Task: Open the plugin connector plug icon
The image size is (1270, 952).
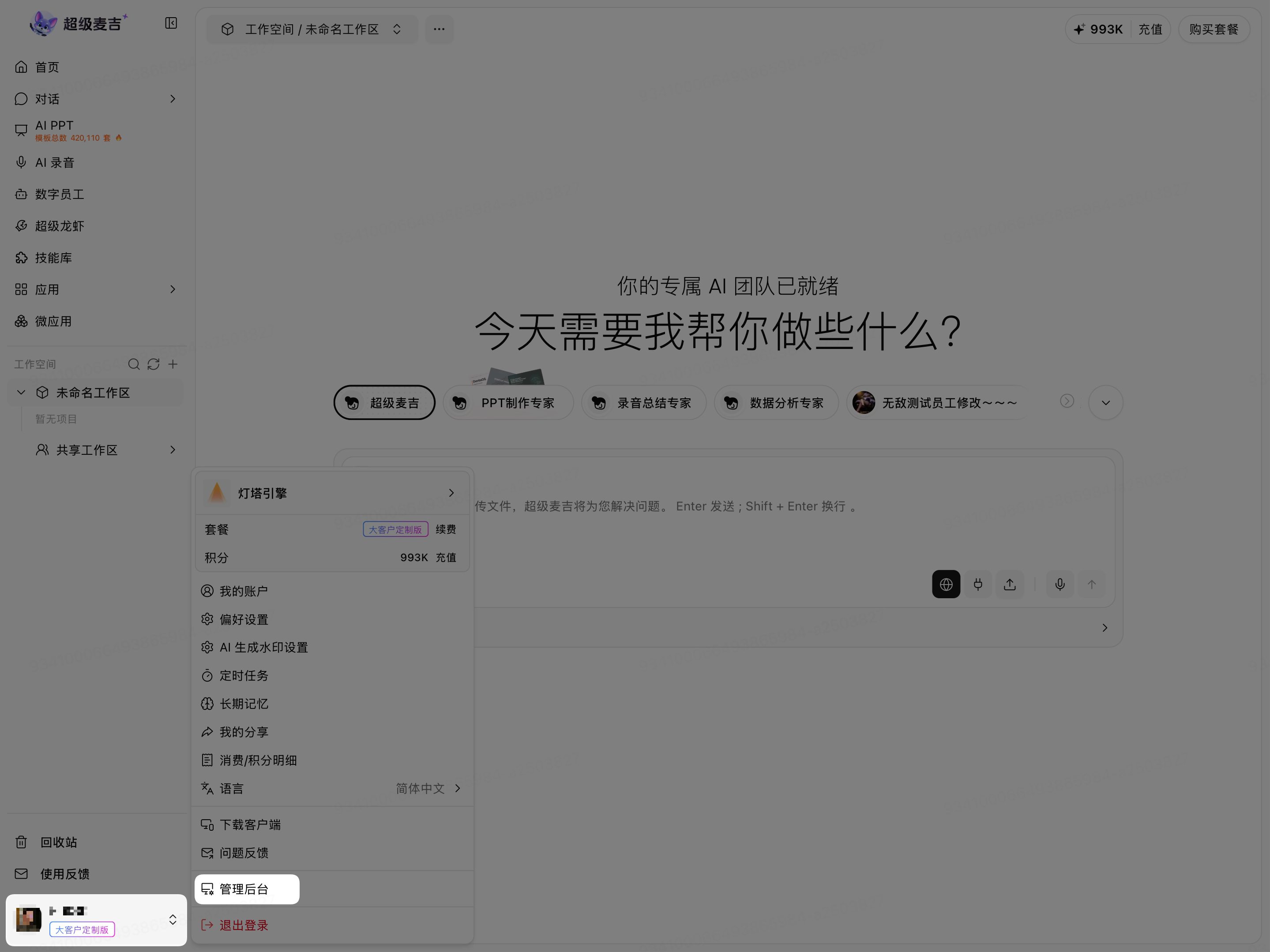Action: point(978,584)
